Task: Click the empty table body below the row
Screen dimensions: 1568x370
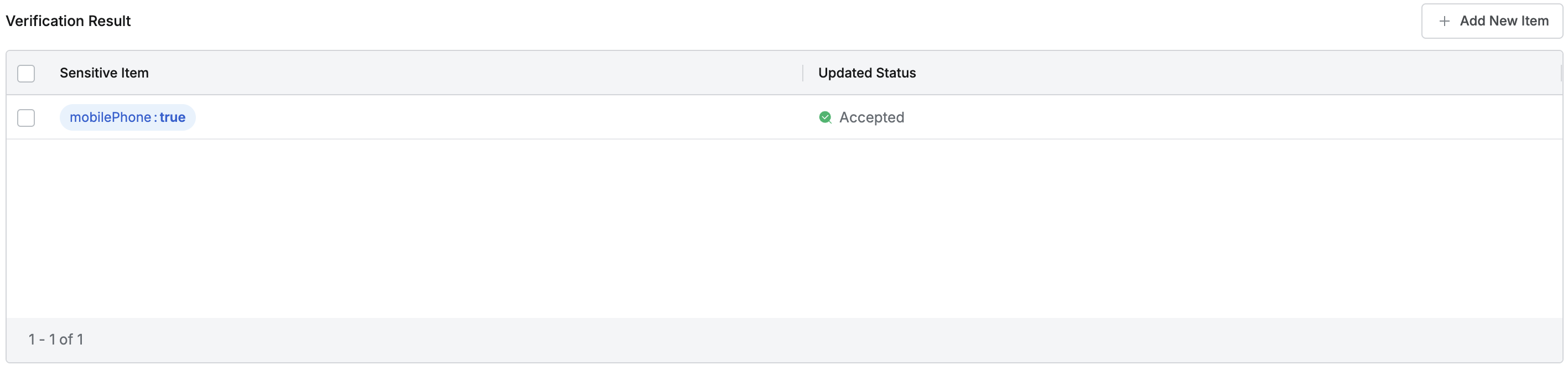Action: (x=784, y=229)
